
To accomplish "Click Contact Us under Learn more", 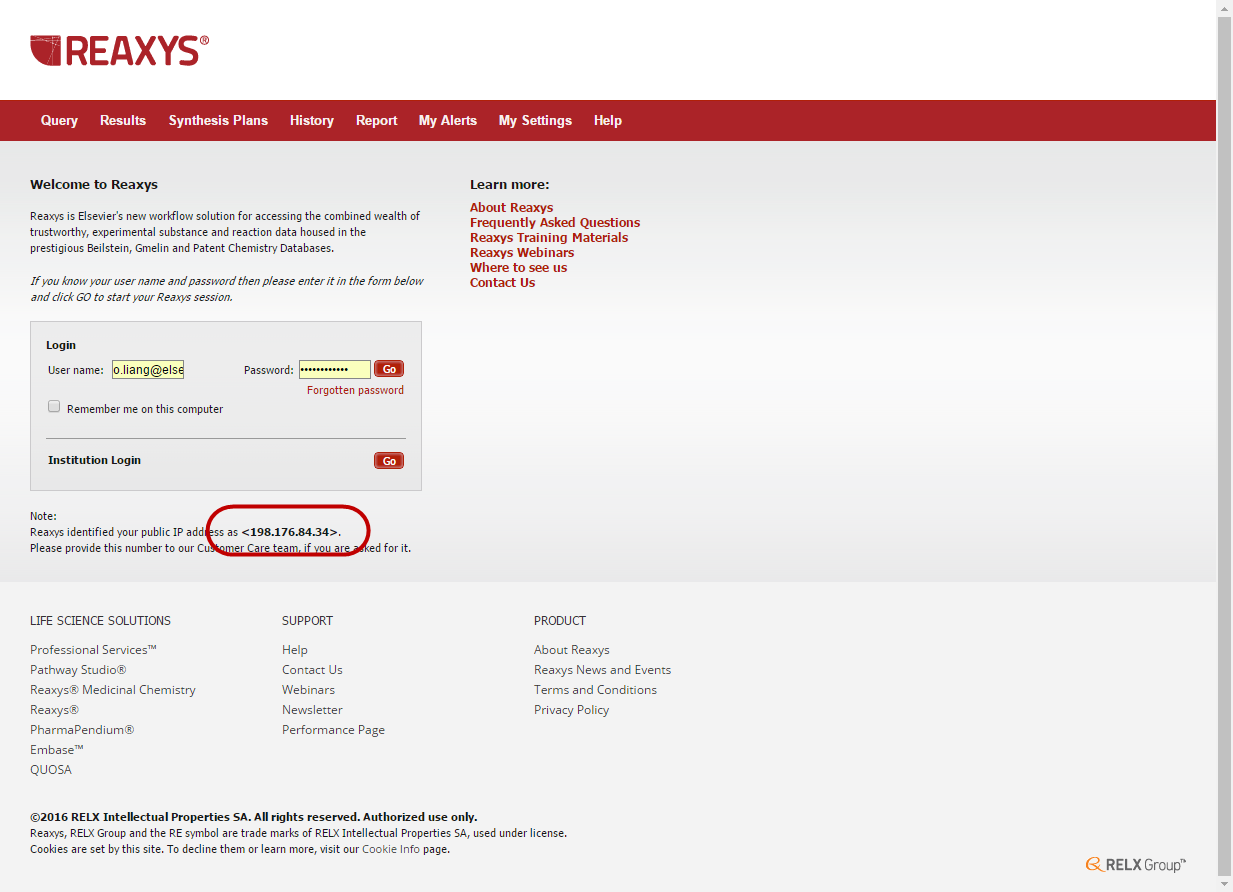I will click(502, 283).
